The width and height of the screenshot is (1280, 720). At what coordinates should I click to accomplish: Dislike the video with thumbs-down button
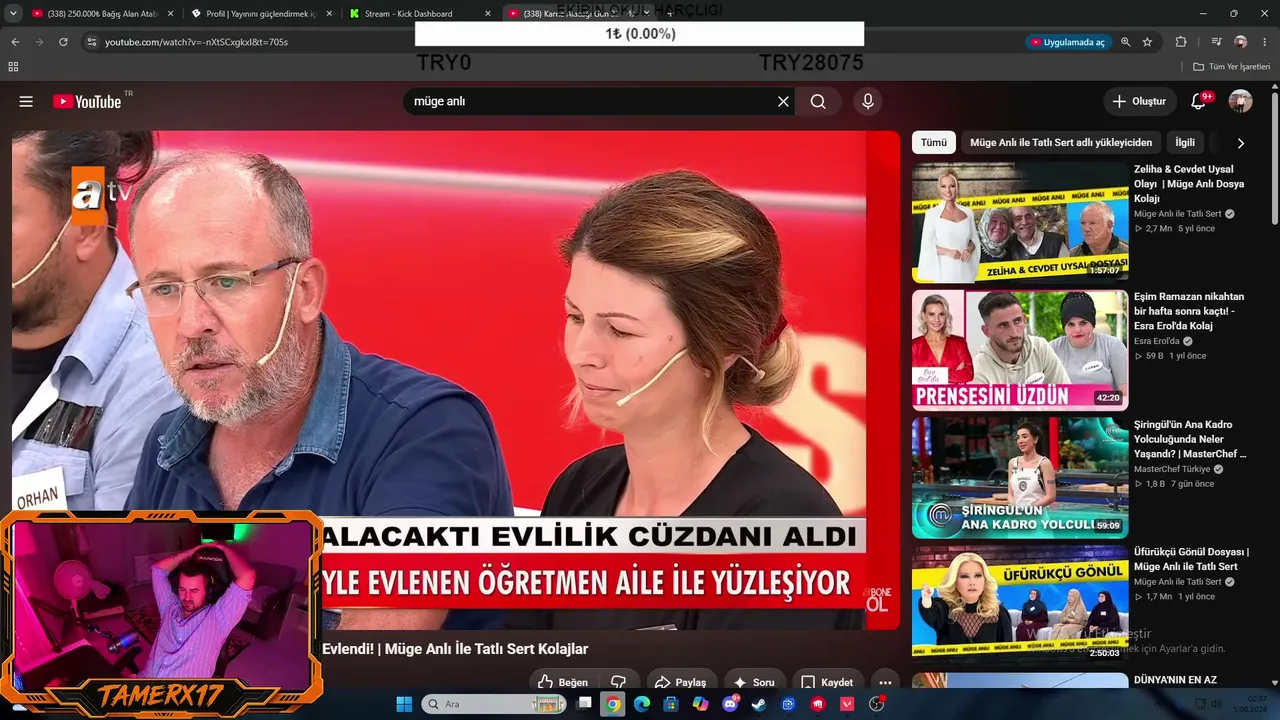(618, 682)
